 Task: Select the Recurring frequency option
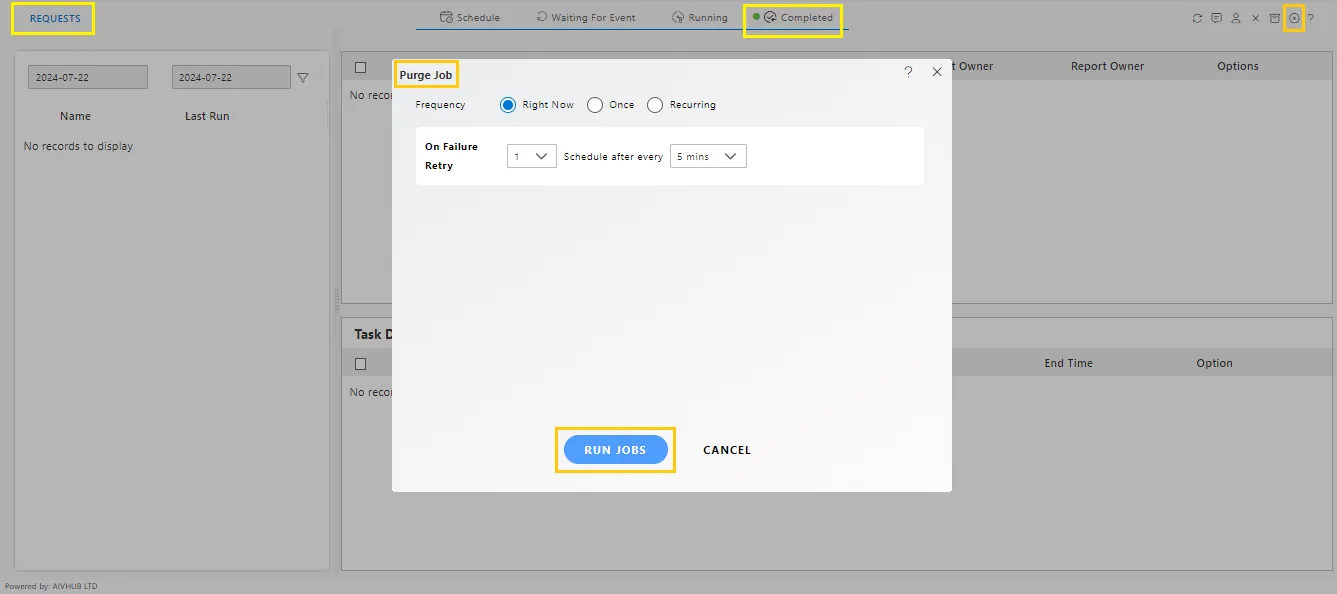tap(655, 105)
